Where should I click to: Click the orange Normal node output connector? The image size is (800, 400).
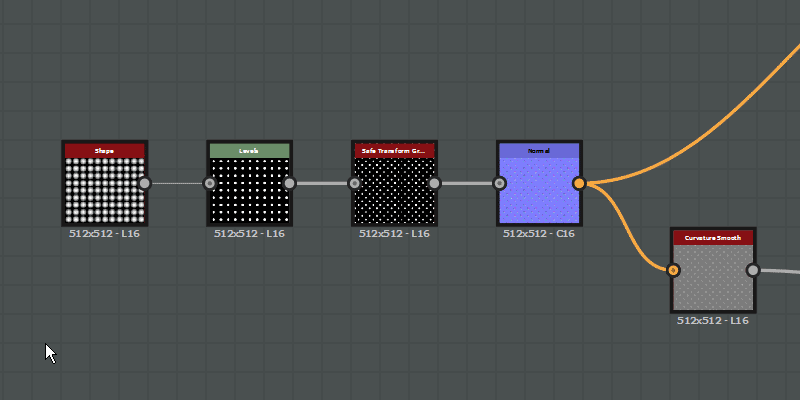tap(579, 183)
